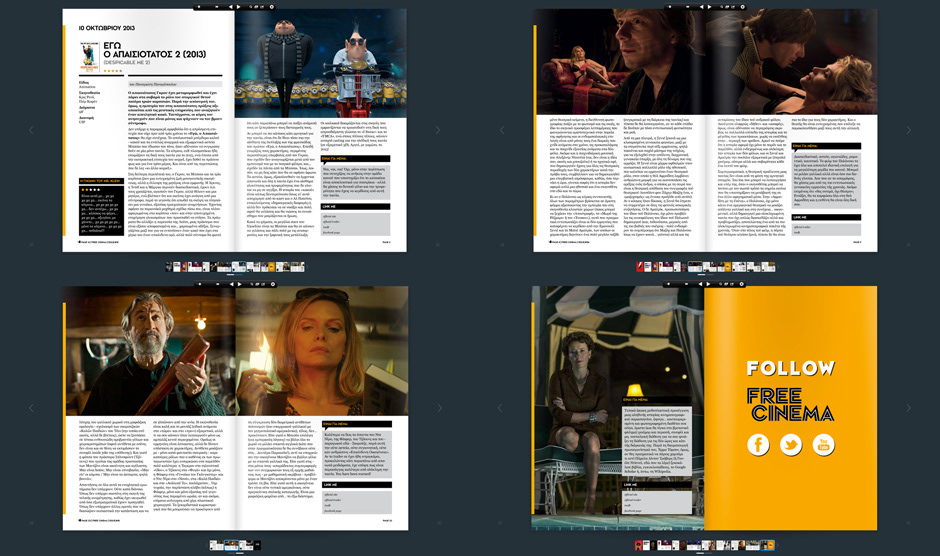The width and height of the screenshot is (940, 556).
Task: Open the Facebook icon under Follow Free Cinema
Action: [x=758, y=444]
